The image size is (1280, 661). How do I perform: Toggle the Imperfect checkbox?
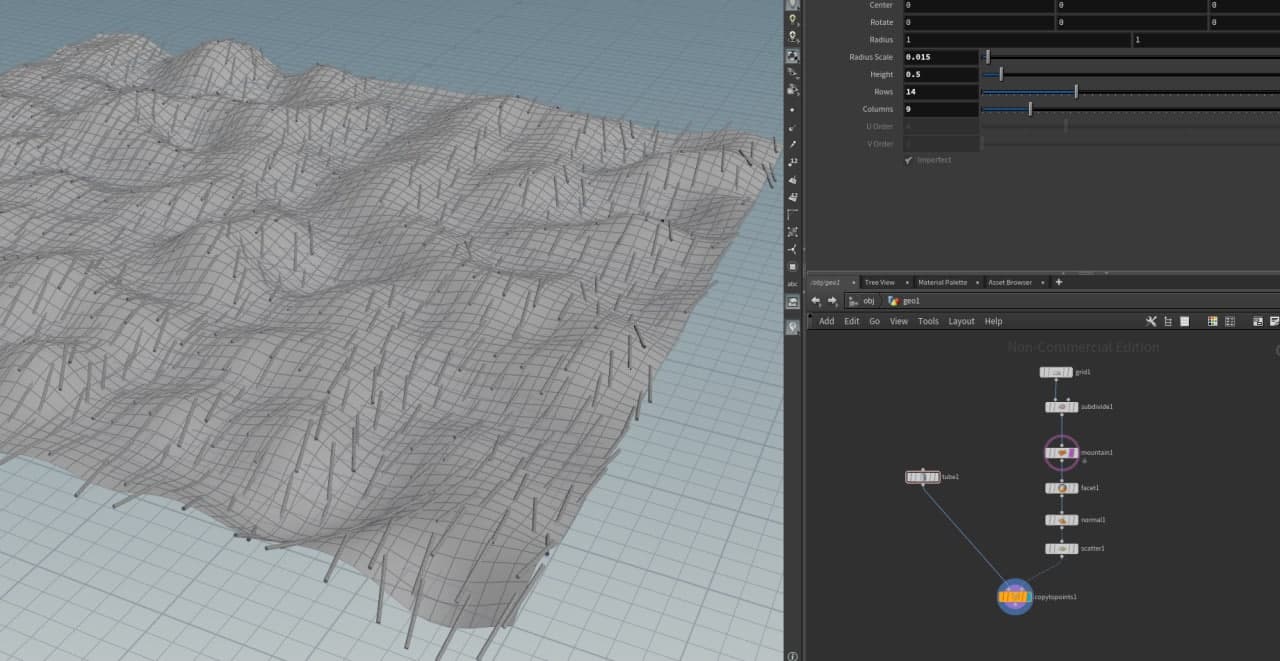[909, 160]
